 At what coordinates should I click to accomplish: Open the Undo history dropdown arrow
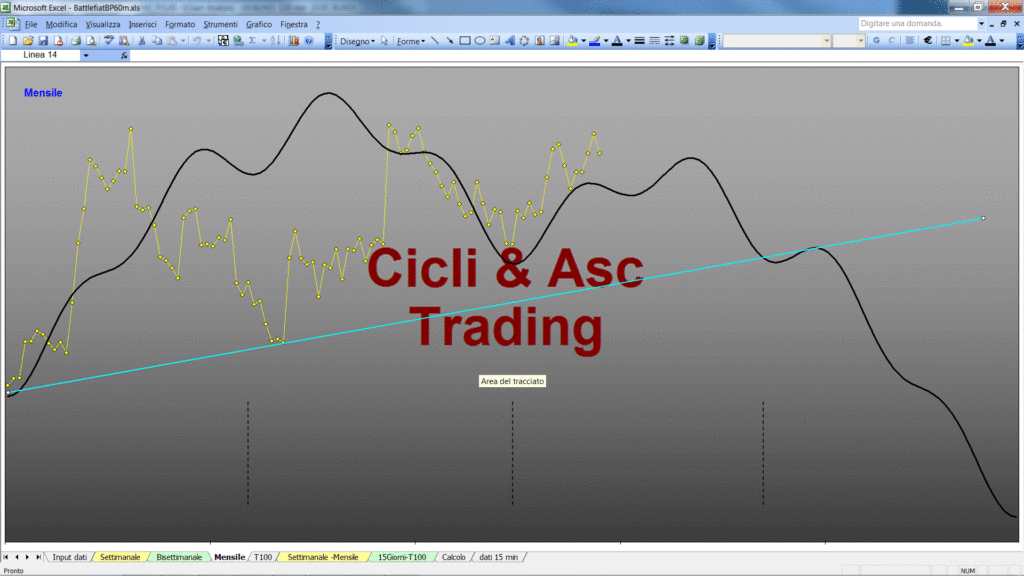click(208, 40)
